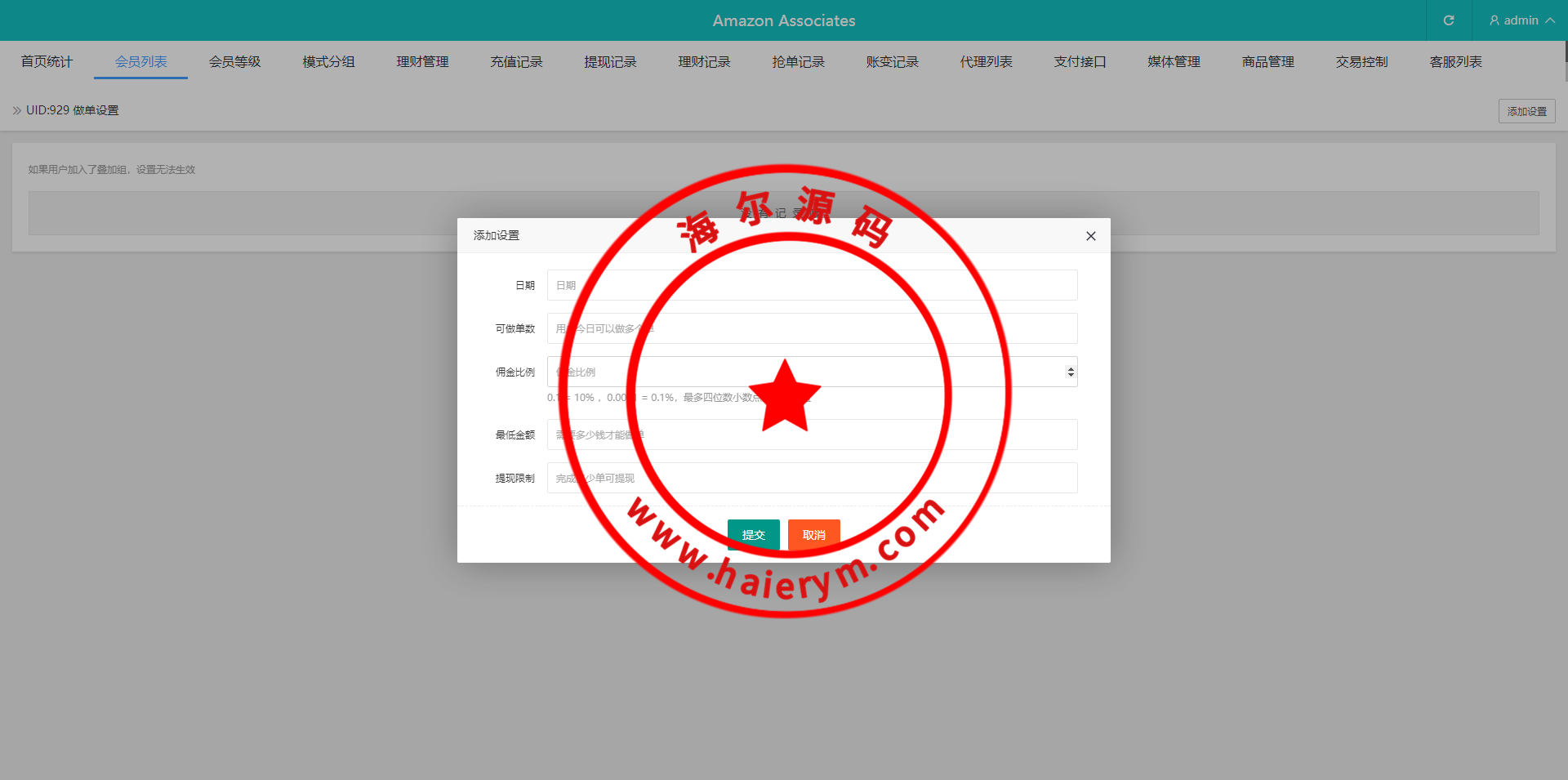Click the 添加设置 button at top right

pyautogui.click(x=1526, y=111)
